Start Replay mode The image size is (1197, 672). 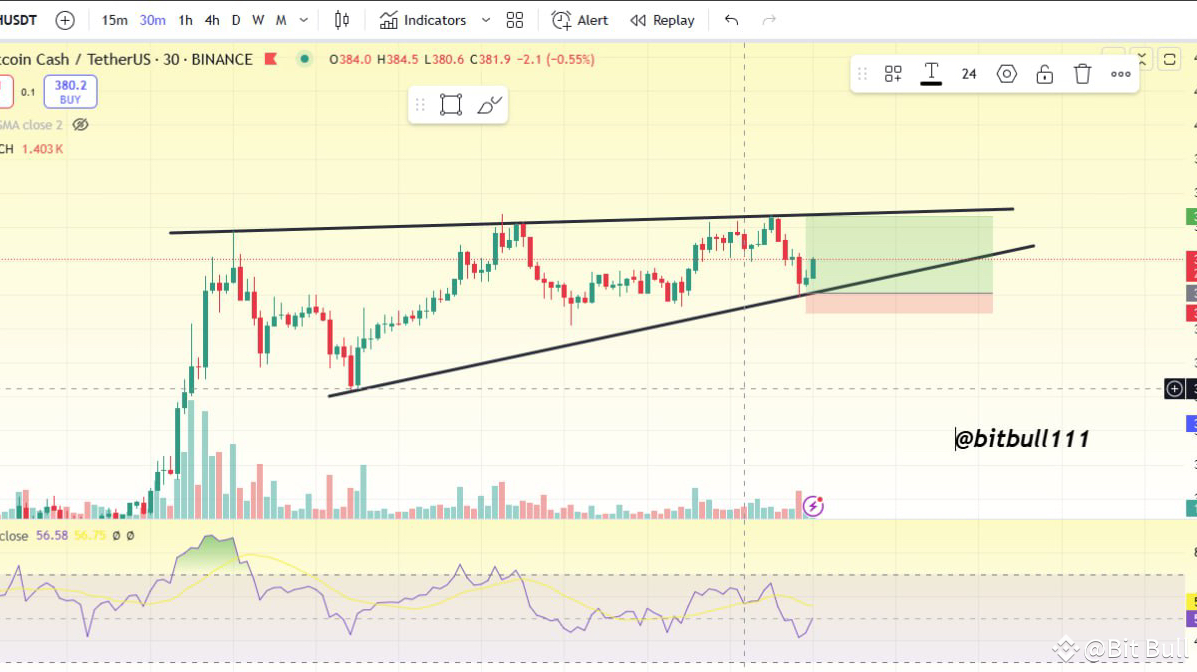663,19
